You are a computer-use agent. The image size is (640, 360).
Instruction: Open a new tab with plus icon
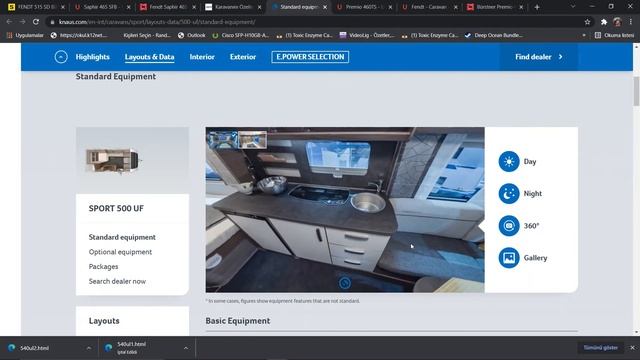click(537, 7)
